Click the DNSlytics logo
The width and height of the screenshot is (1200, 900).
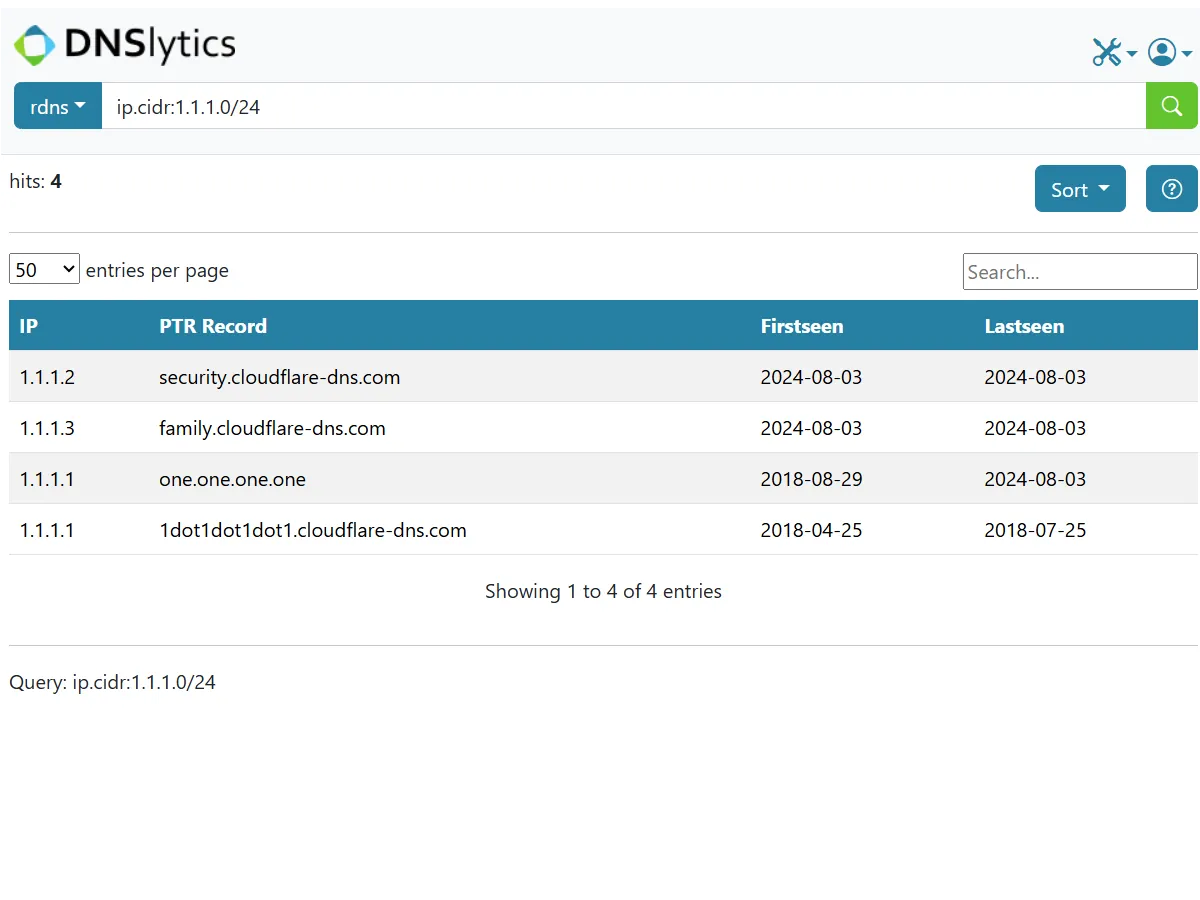pos(125,44)
